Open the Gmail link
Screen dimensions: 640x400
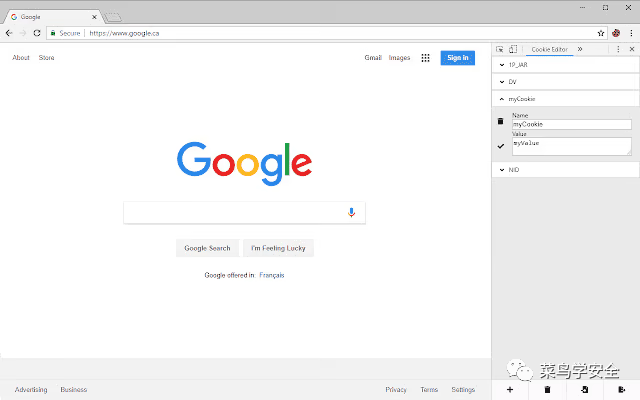373,58
